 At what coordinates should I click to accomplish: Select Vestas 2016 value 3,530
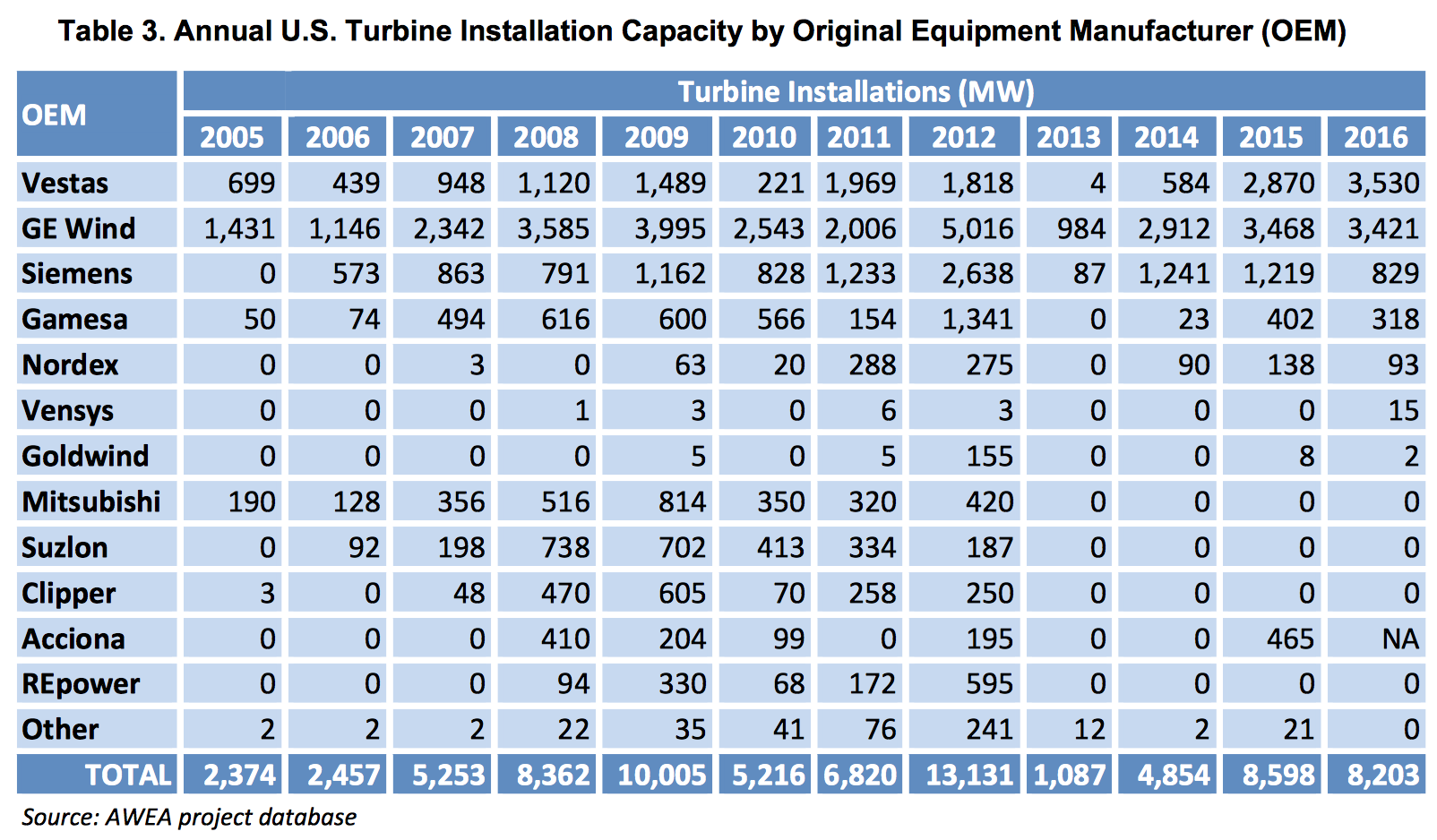1383,183
